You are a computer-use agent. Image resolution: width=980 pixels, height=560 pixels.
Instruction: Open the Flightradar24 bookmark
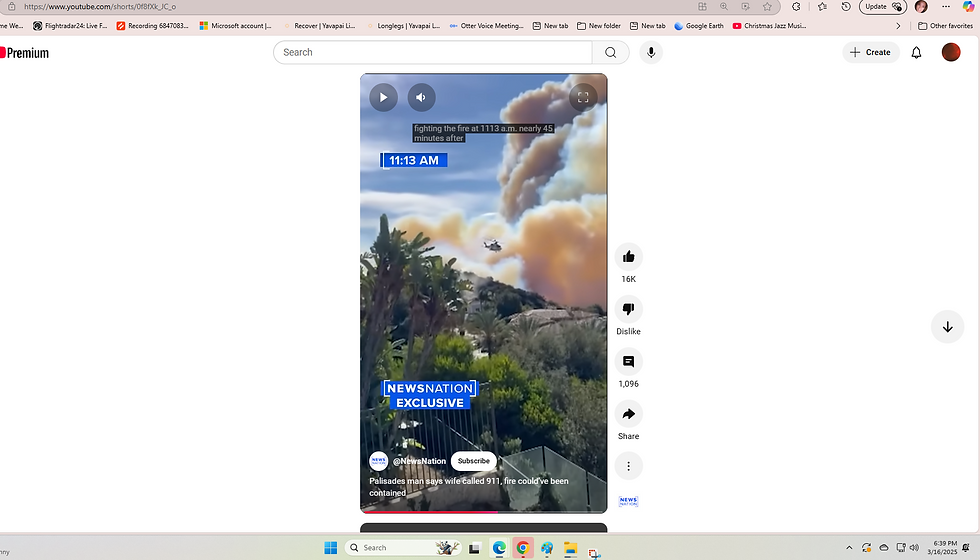(x=70, y=26)
